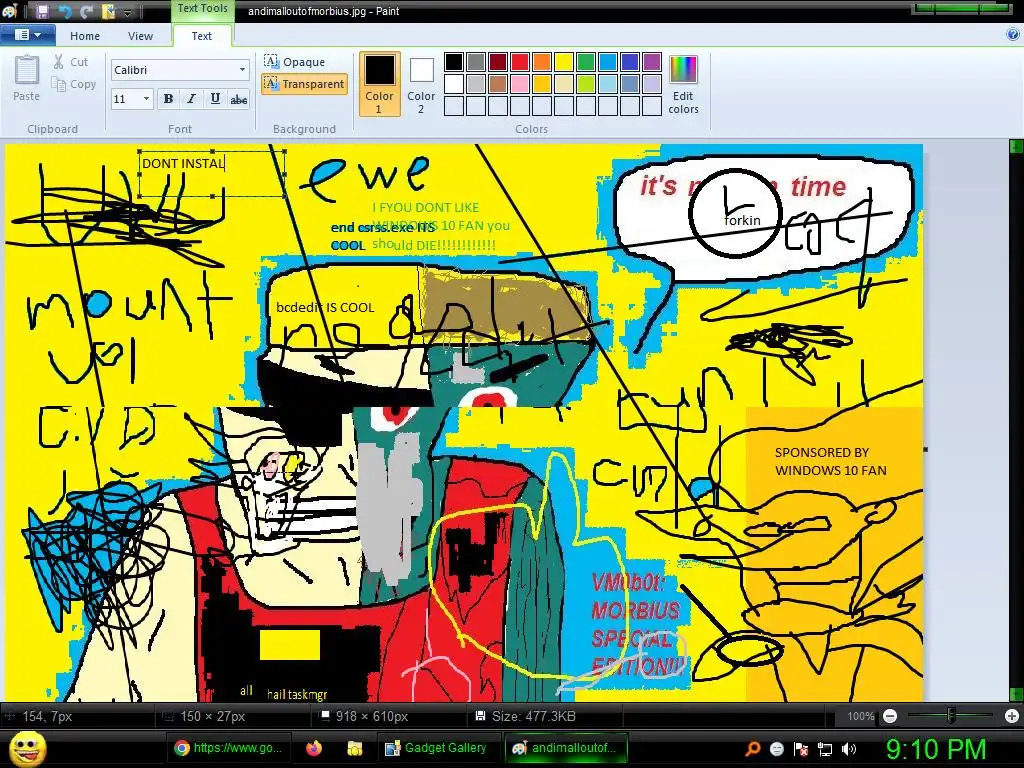
Task: Open the smiley face Start button
Action: click(x=27, y=748)
